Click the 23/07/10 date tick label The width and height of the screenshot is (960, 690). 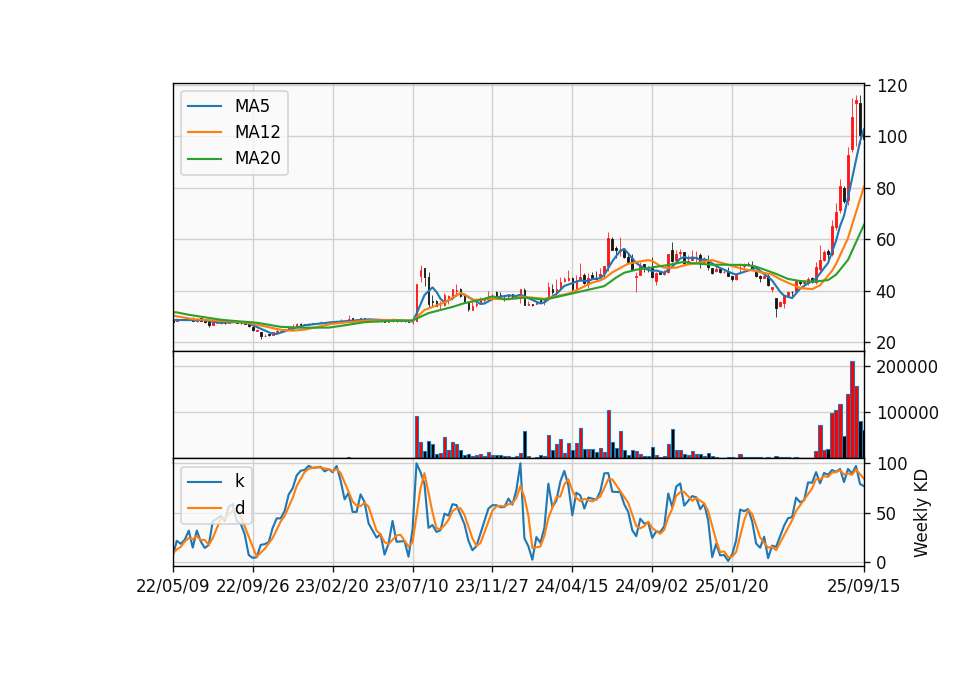click(x=412, y=587)
